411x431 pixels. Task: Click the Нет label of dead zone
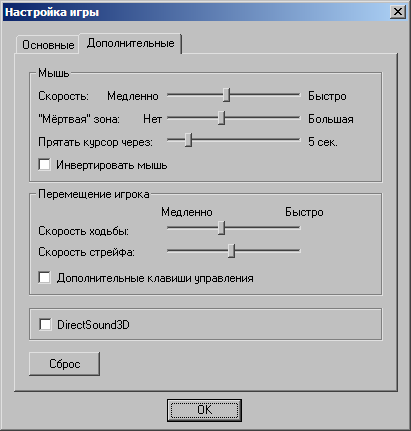point(152,119)
